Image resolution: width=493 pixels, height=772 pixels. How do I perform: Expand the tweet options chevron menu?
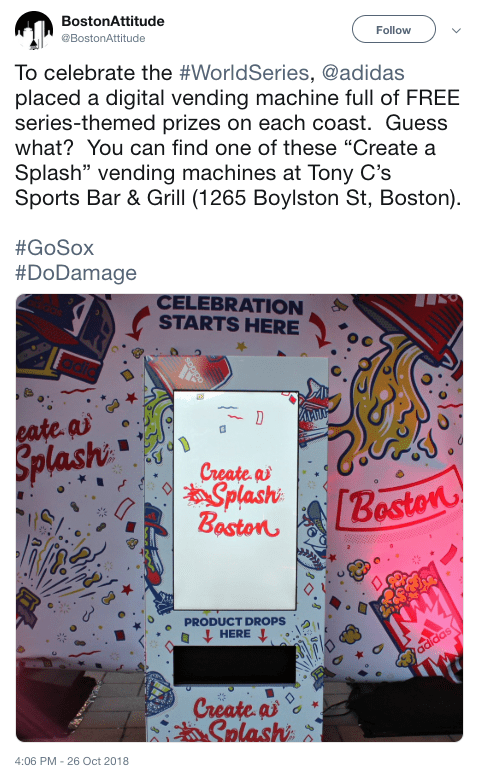[457, 31]
